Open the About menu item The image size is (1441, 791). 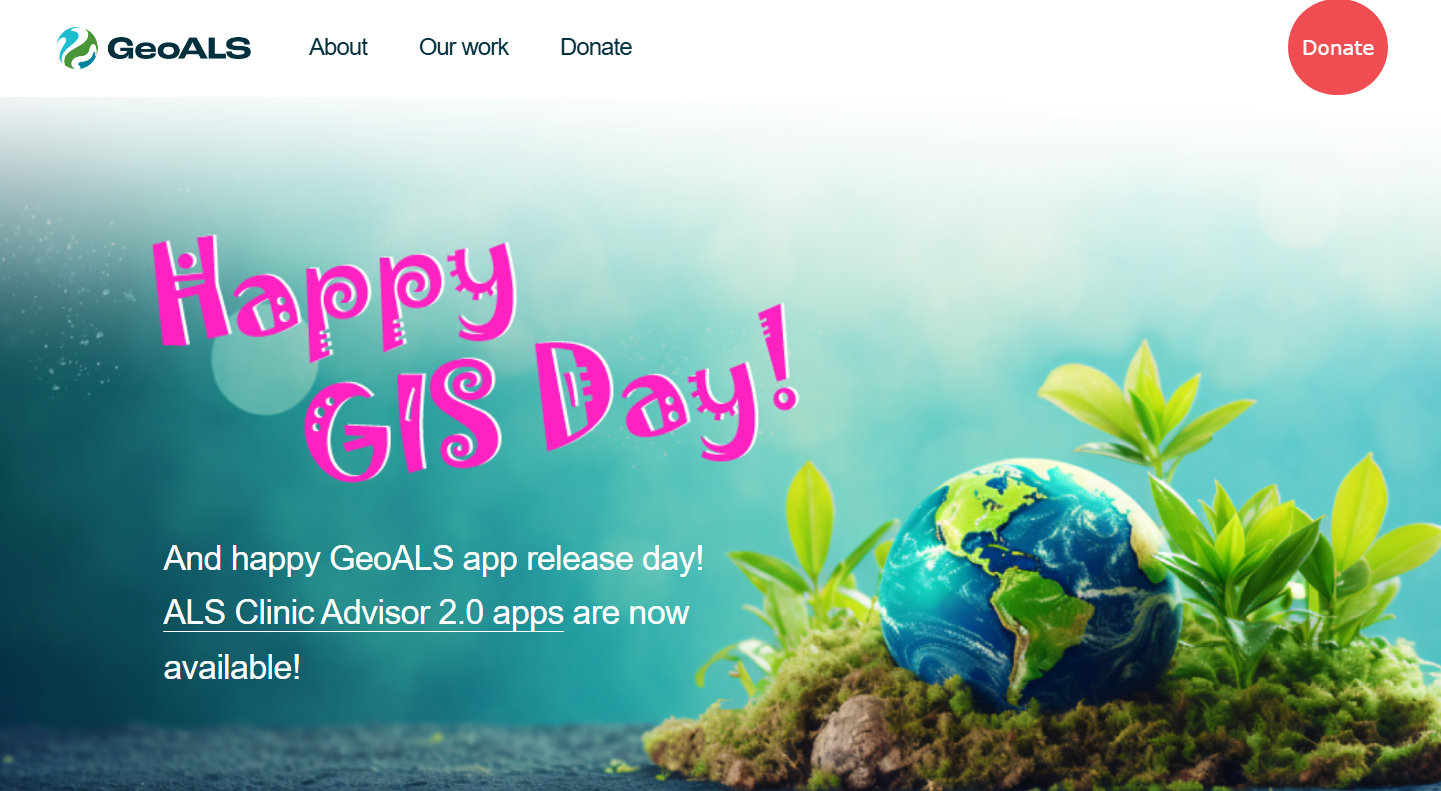[338, 47]
